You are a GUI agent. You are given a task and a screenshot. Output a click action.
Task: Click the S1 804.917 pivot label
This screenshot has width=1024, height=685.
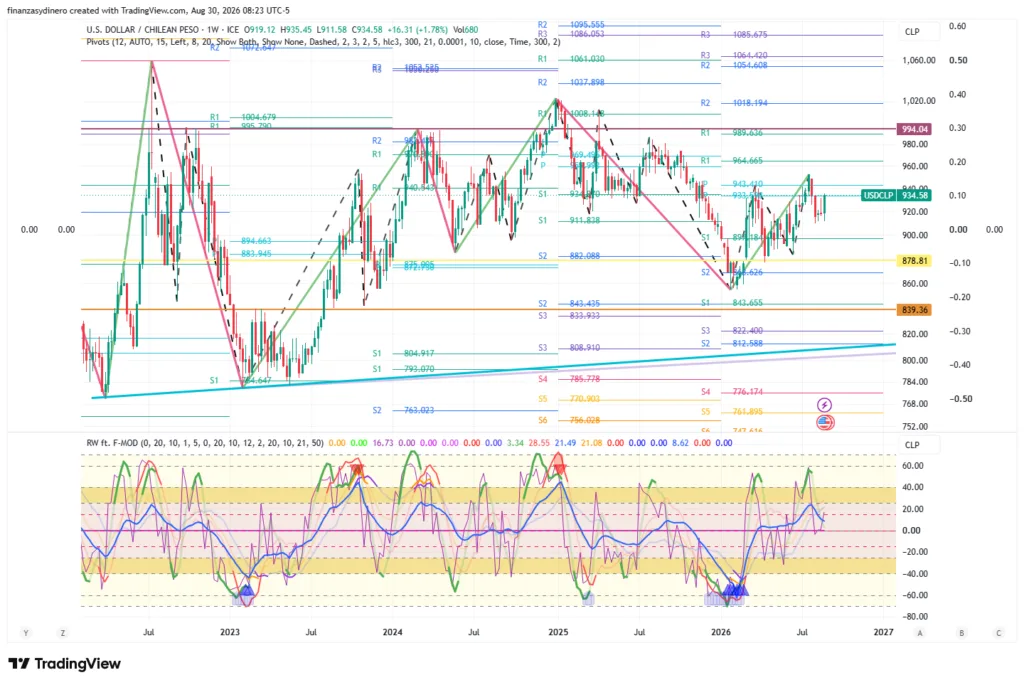[403, 353]
